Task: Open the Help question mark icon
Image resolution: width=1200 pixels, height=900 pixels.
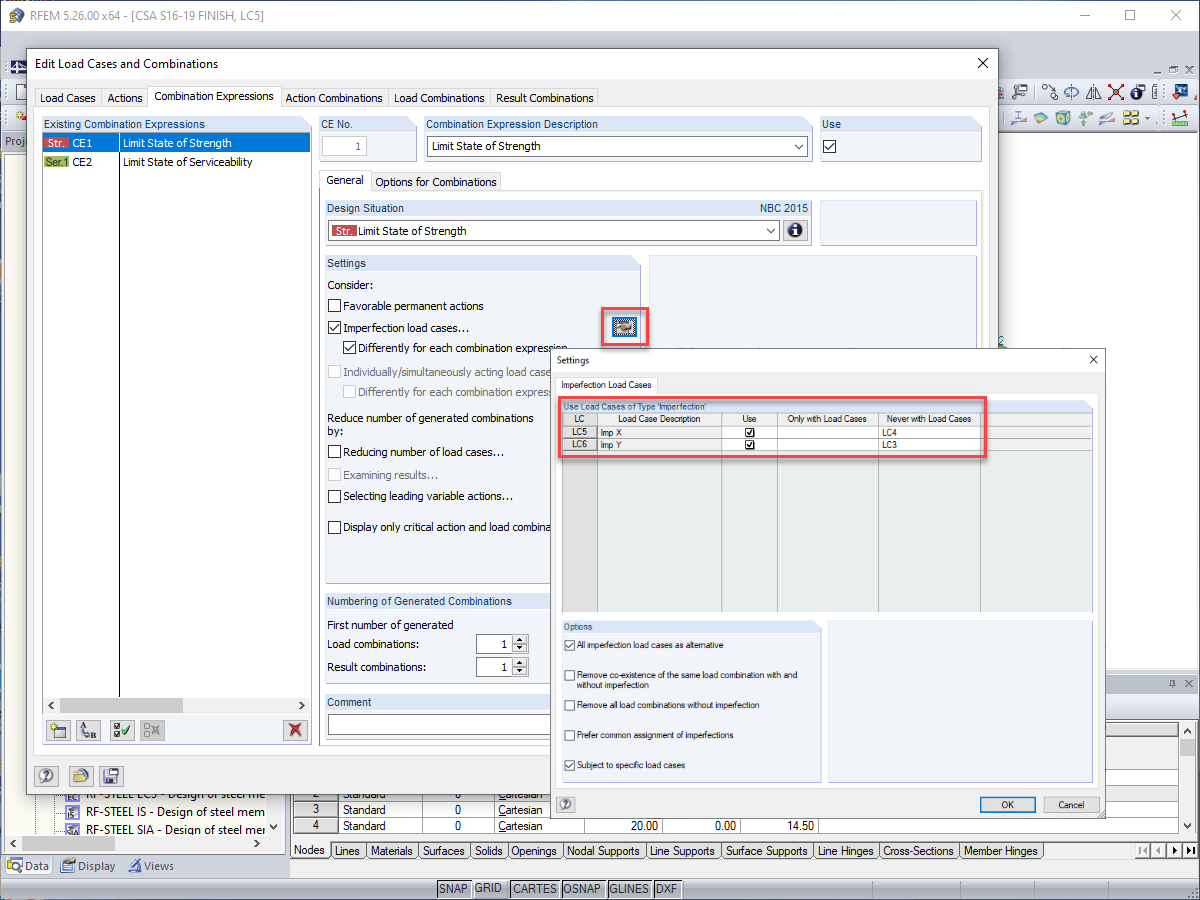Action: 46,776
